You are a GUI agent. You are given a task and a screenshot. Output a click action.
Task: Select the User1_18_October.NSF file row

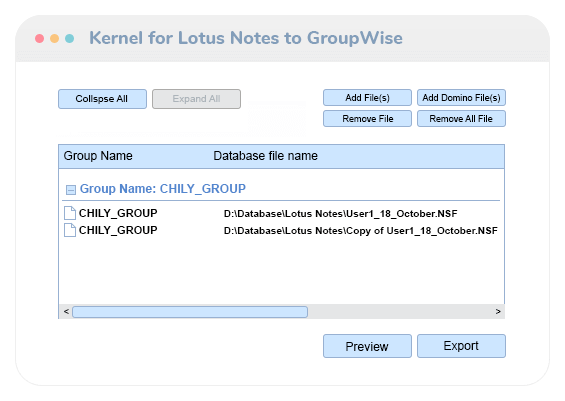coord(281,213)
